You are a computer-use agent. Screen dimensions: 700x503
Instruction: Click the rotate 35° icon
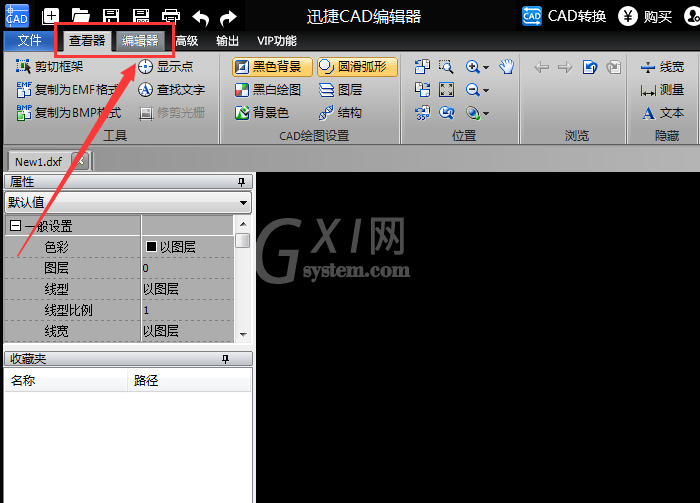coord(422,113)
